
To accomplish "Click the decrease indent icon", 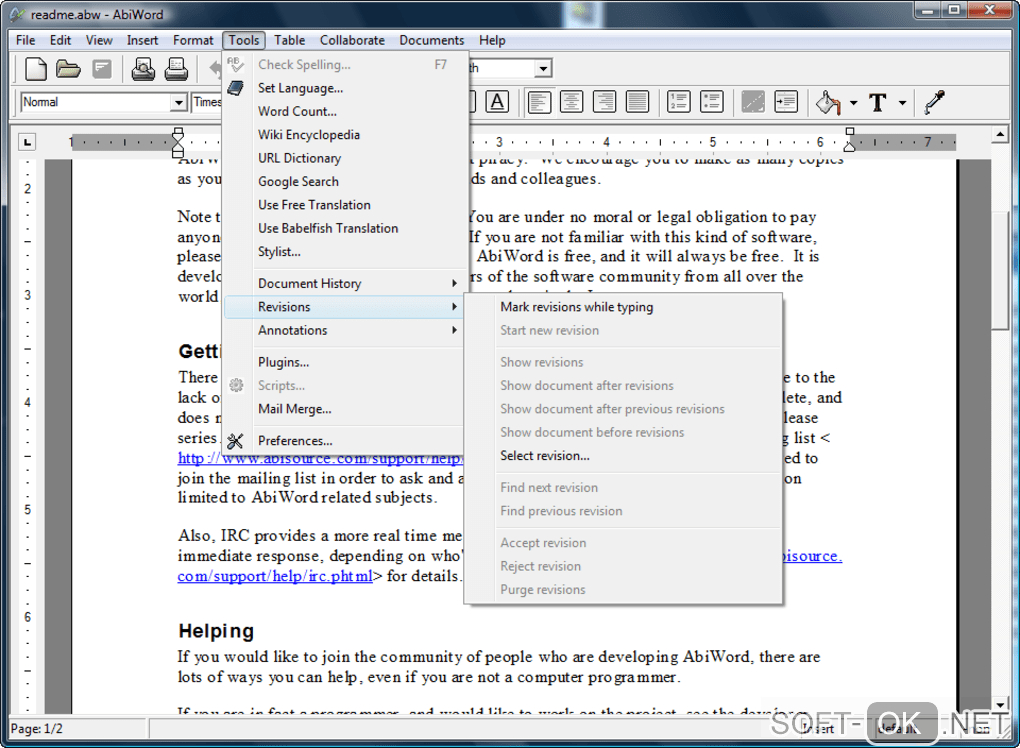I will 753,102.
